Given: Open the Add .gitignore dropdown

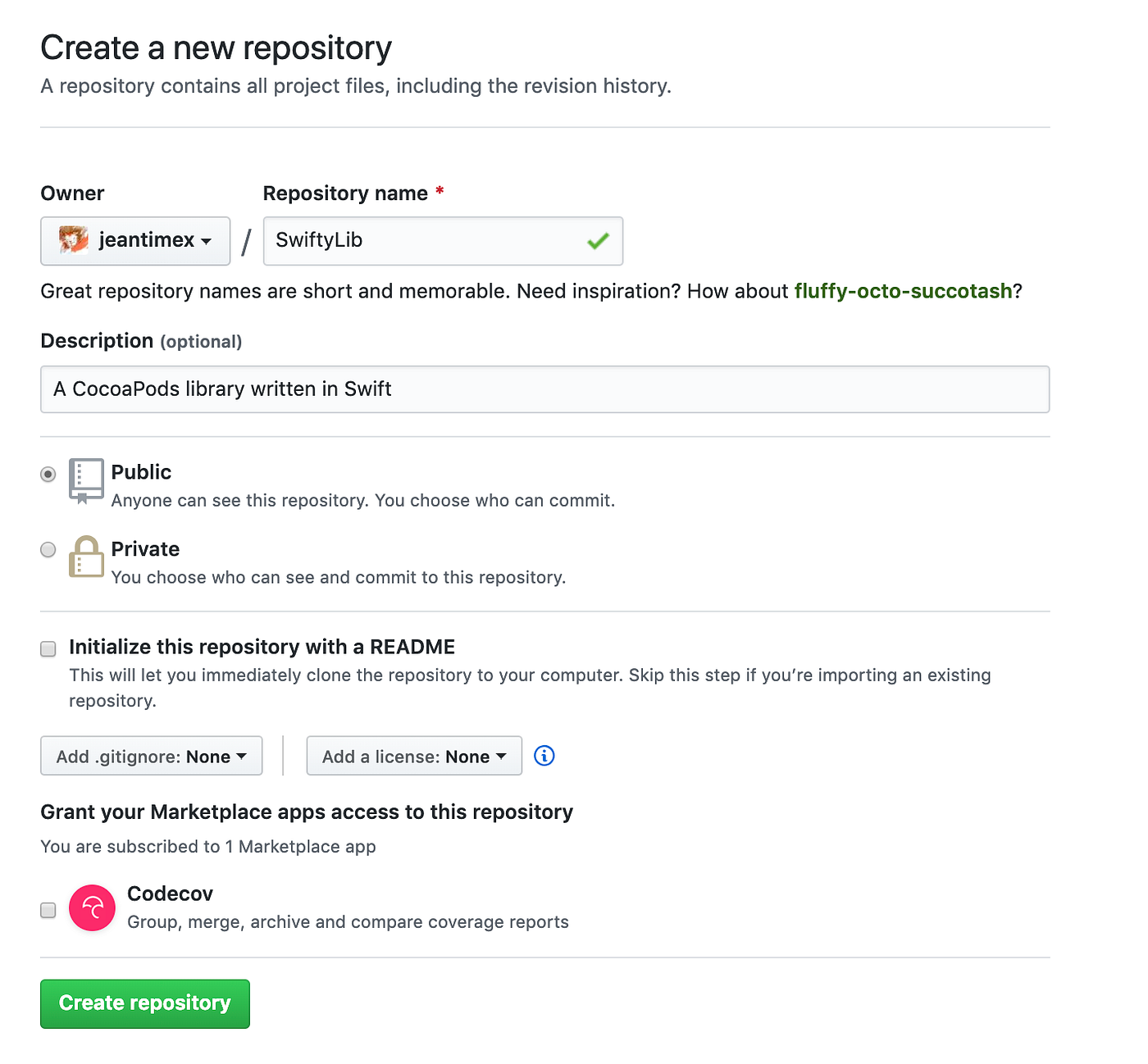Looking at the screenshot, I should pyautogui.click(x=151, y=756).
